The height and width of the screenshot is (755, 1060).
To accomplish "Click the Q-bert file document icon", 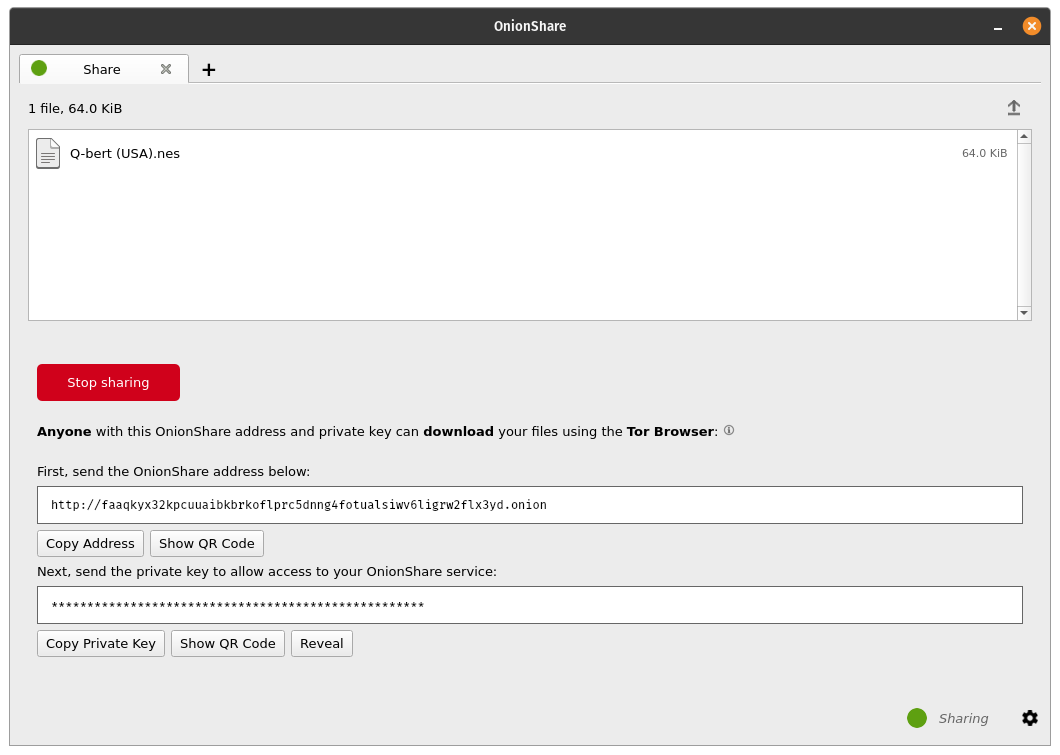I will [48, 154].
